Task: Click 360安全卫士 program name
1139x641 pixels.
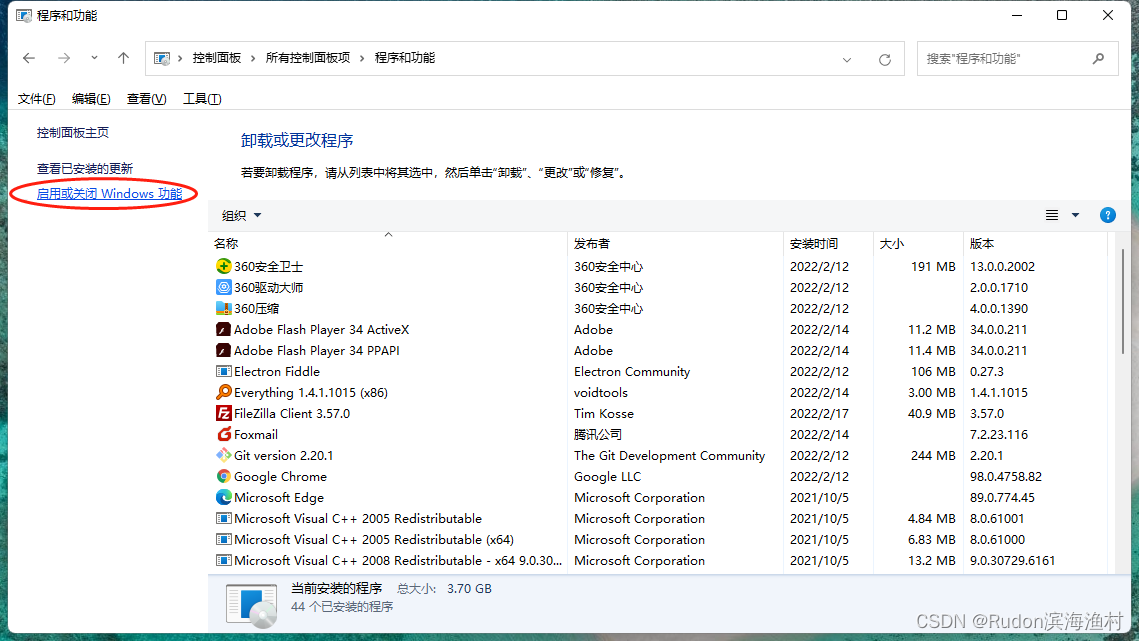Action: (269, 267)
